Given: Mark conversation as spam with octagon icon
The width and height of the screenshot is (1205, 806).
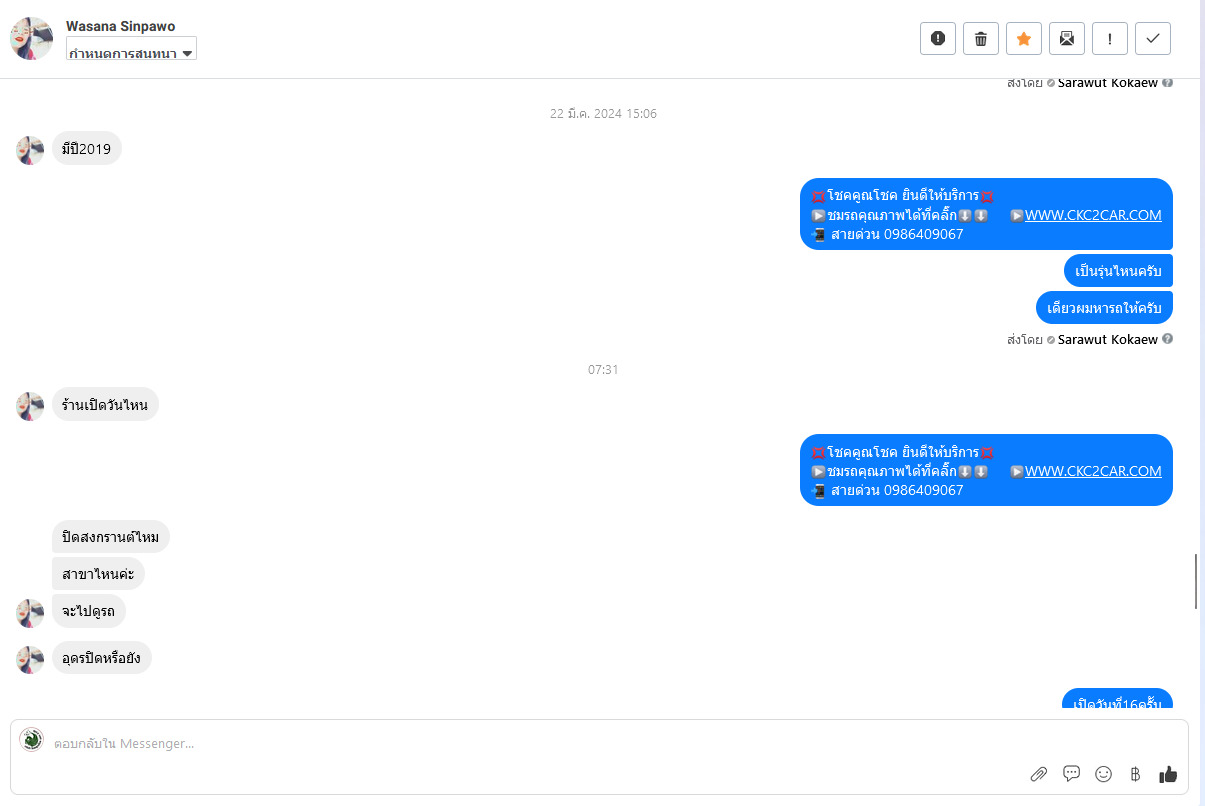Looking at the screenshot, I should (x=938, y=38).
